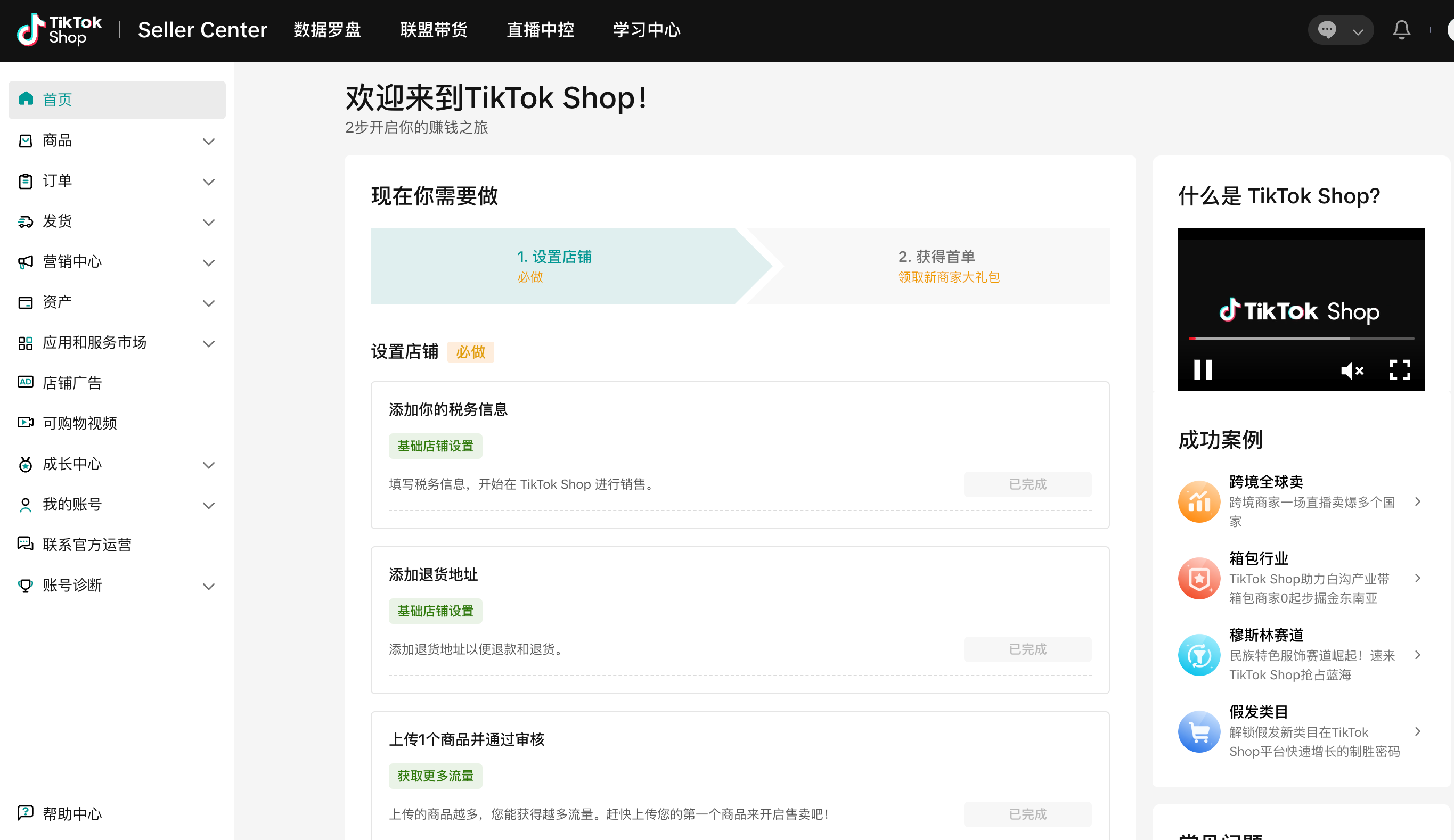Open the chat message bubble icon
Screen dimensions: 1454x840
coord(1327,30)
